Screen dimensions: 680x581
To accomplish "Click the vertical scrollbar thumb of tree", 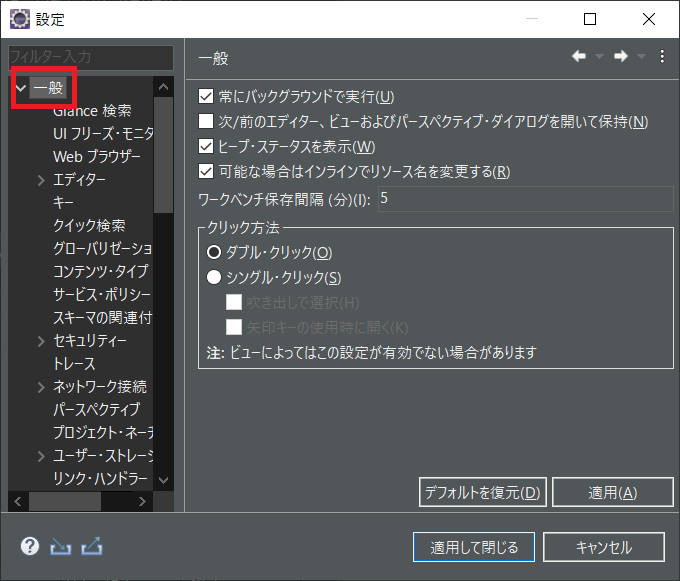I will coord(163,155).
